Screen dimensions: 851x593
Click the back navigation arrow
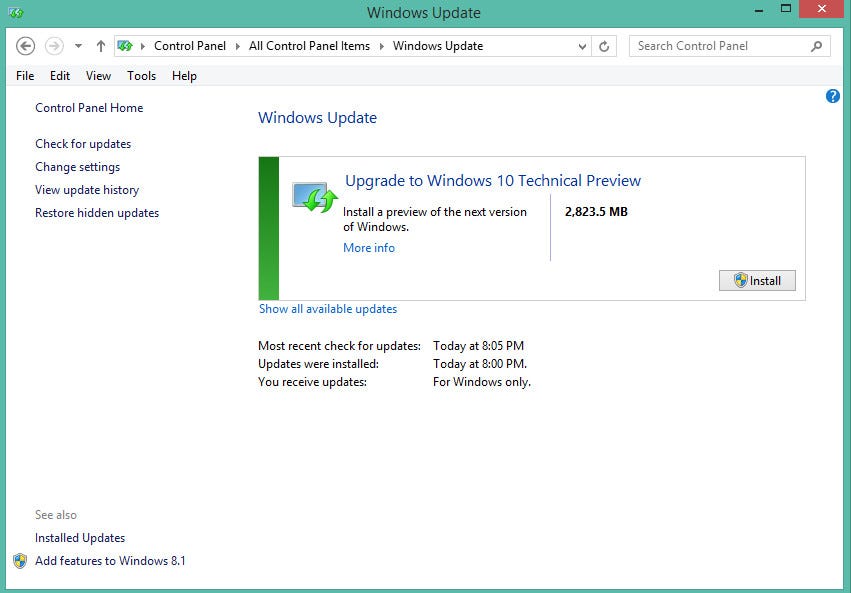tap(23, 46)
